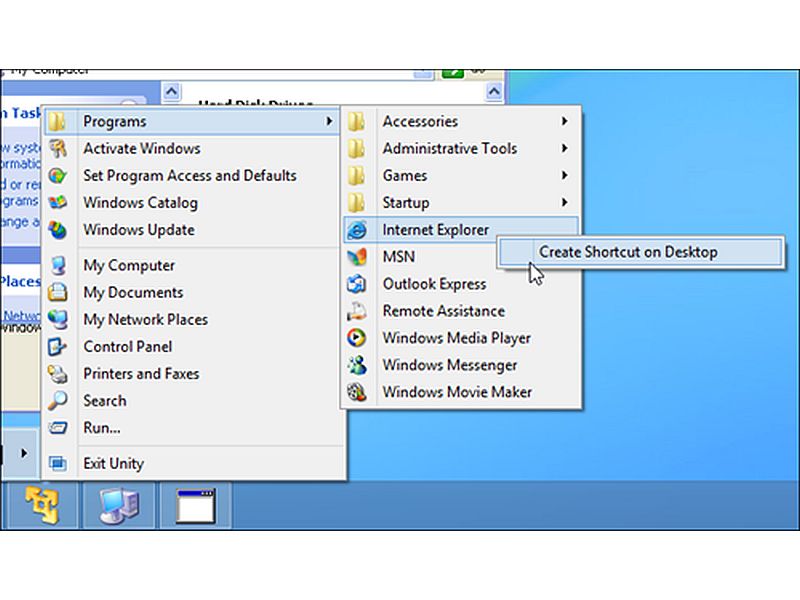
Task: Expand the Administrative Tools submenu arrow
Action: coord(564,148)
